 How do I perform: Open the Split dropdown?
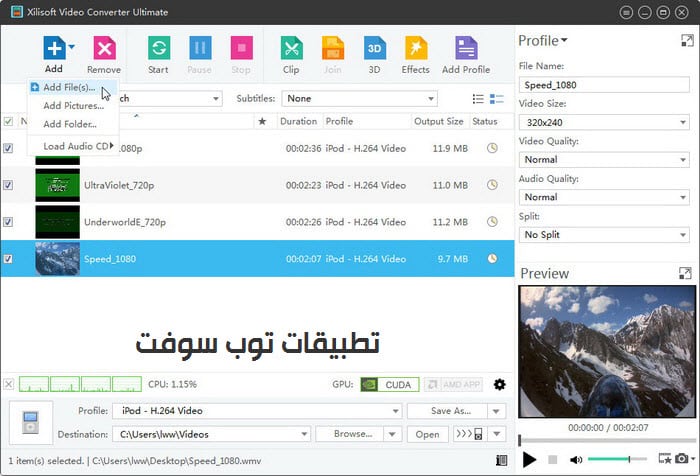[x=604, y=235]
